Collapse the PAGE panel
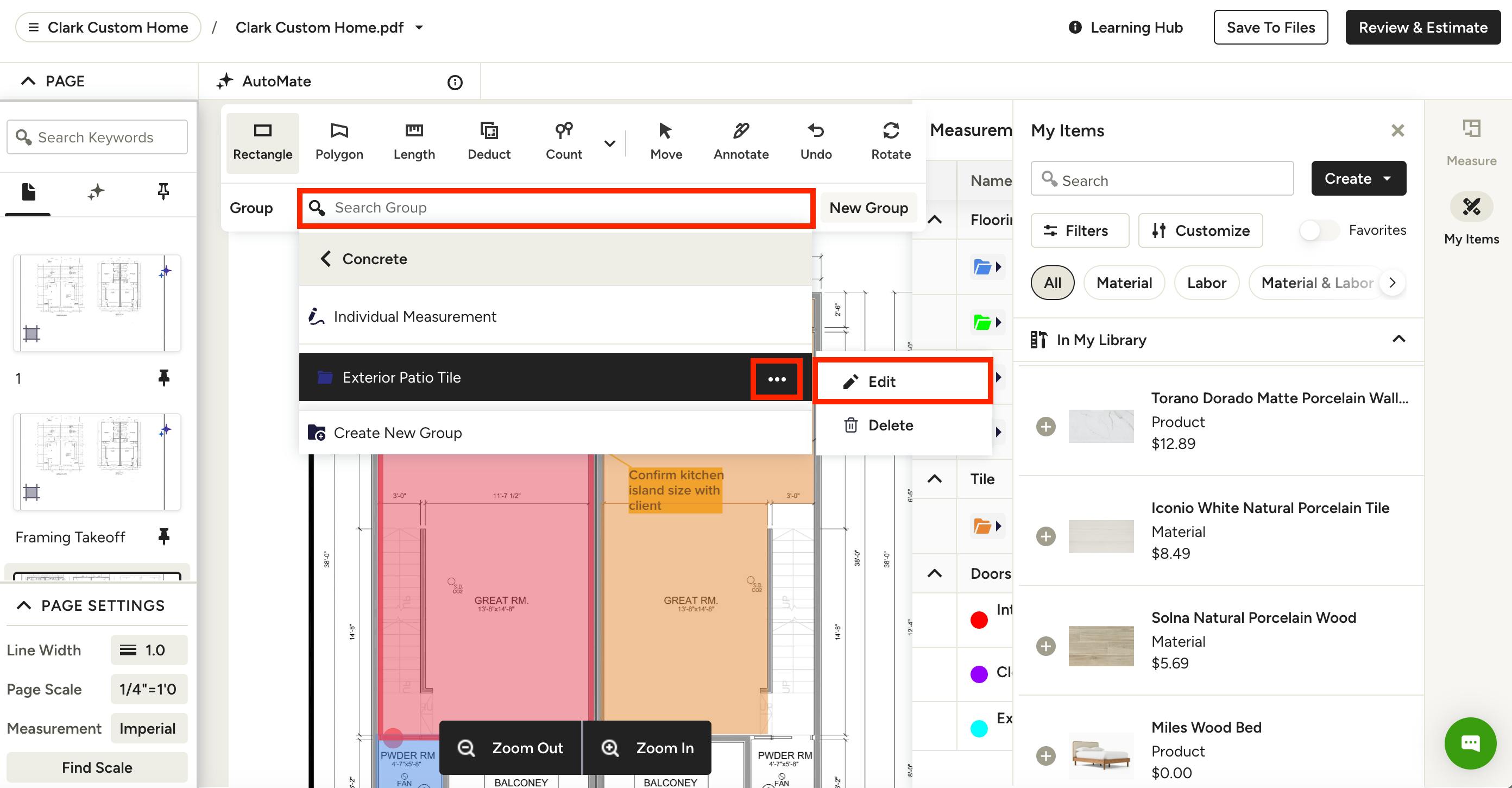Screen dimensions: 1512x788 tap(28, 81)
